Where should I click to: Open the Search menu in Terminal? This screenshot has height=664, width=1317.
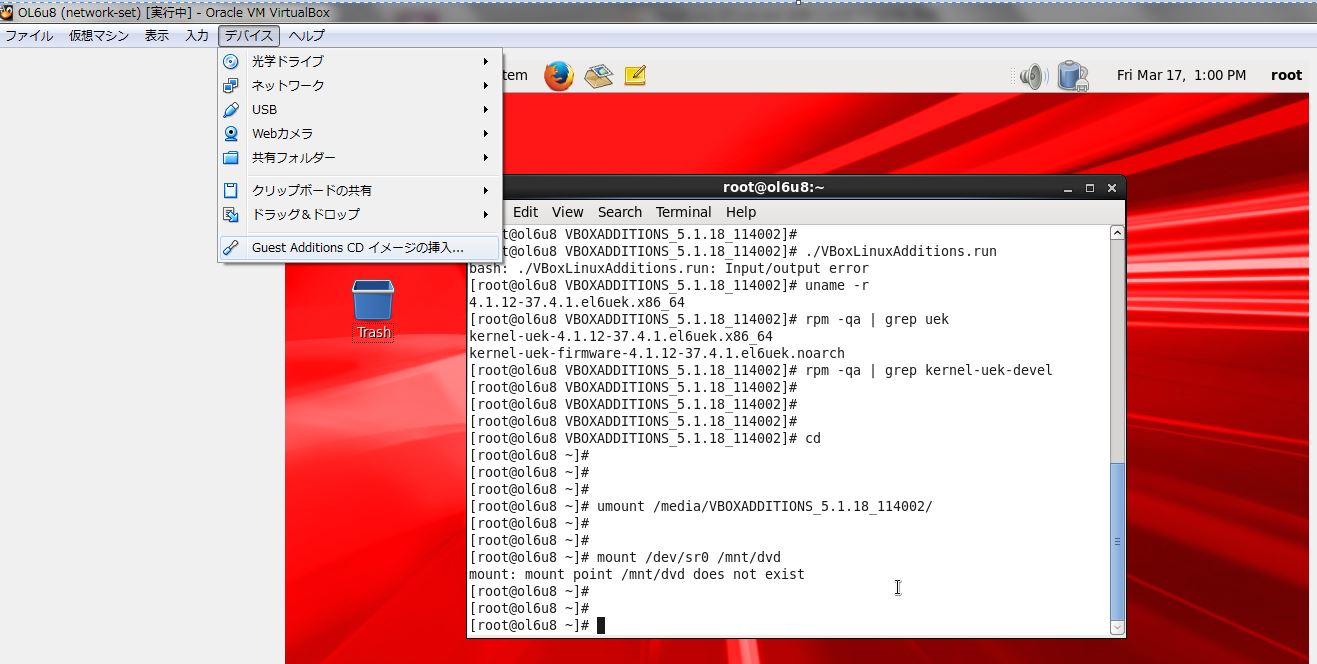[619, 211]
